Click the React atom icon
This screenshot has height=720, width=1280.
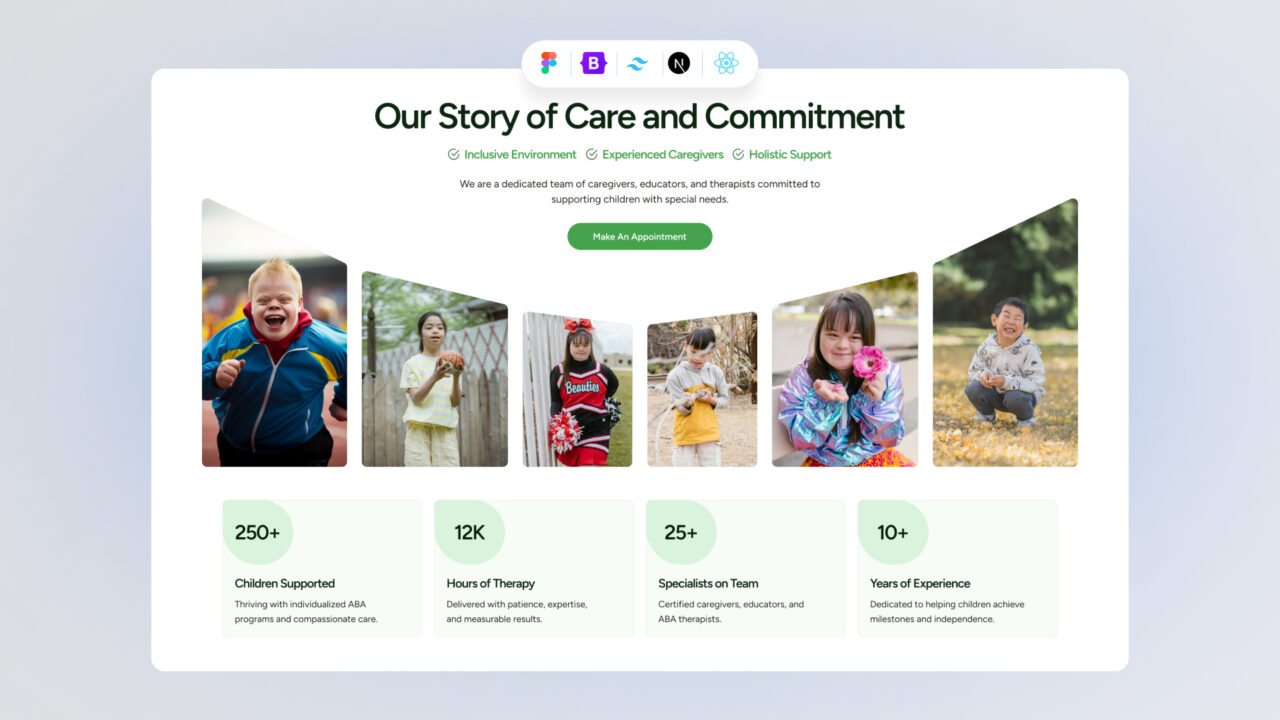pyautogui.click(x=726, y=63)
